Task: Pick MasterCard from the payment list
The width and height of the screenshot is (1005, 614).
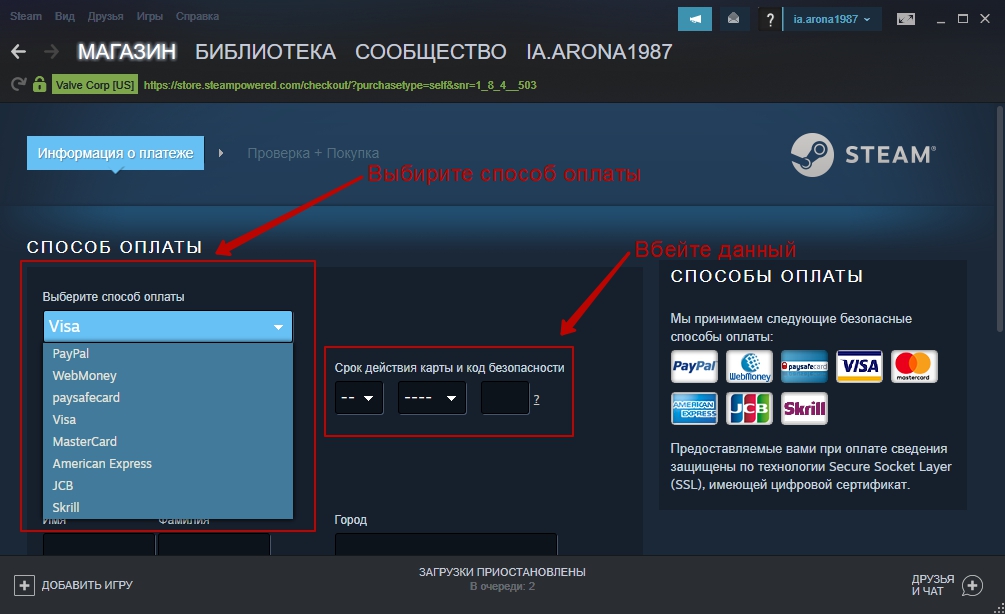Action: (168, 442)
